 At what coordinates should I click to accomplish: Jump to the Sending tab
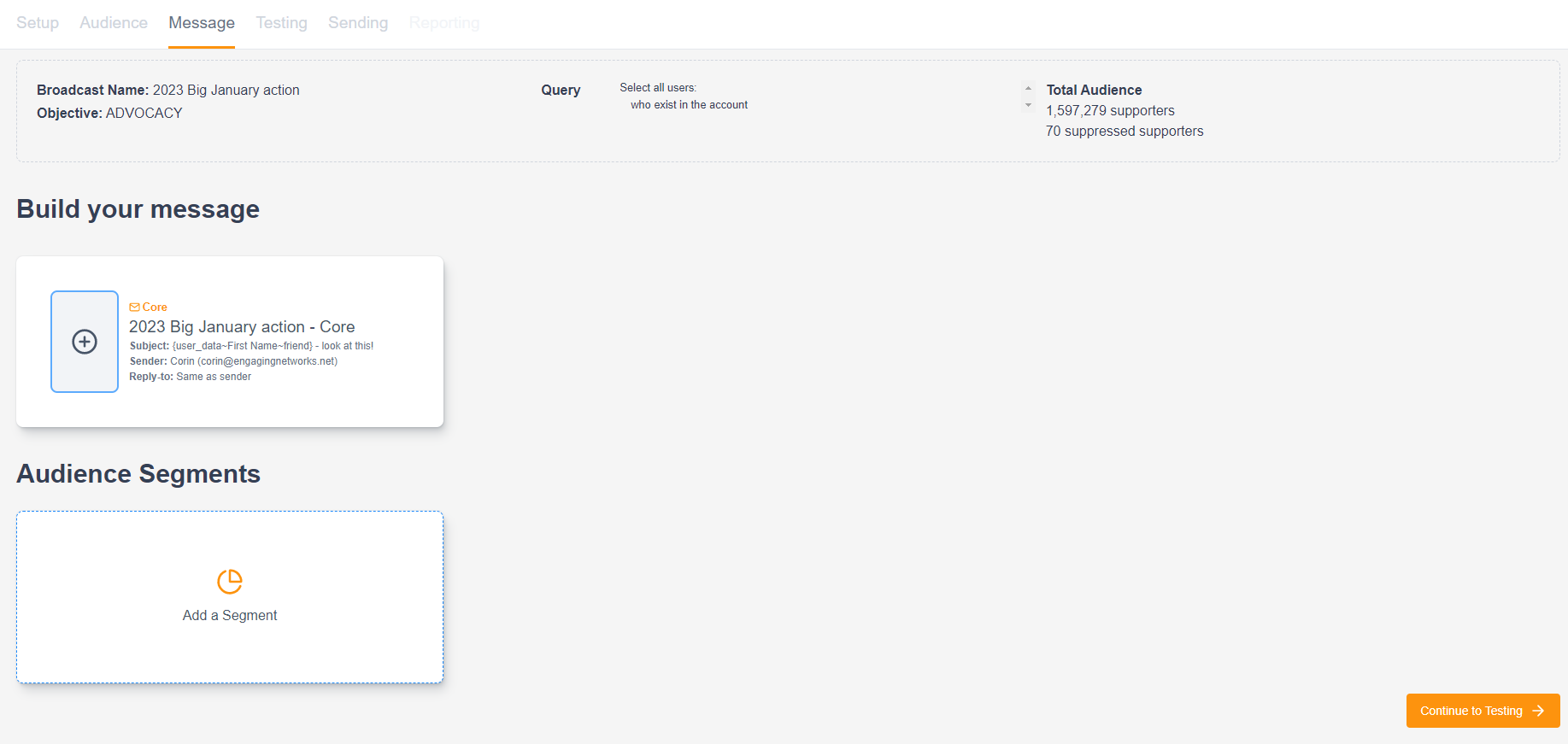[358, 23]
